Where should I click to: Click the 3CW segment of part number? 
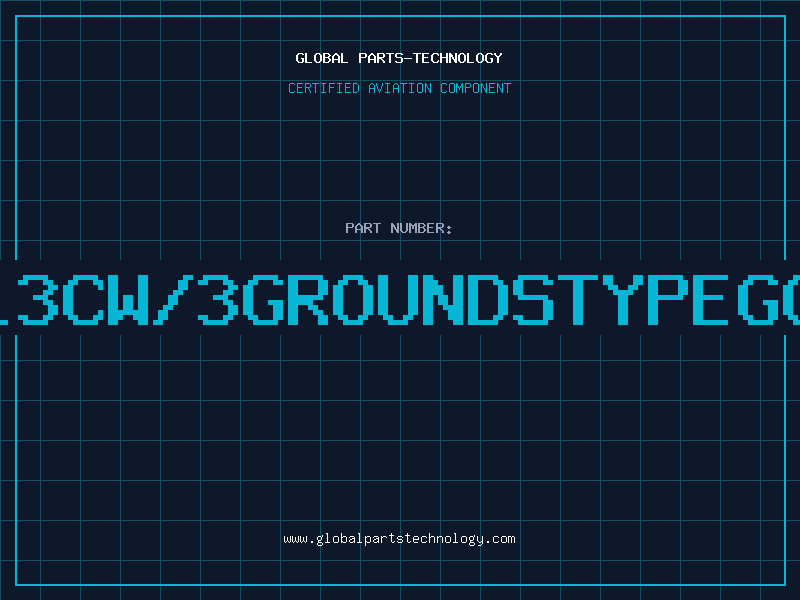click(x=85, y=297)
